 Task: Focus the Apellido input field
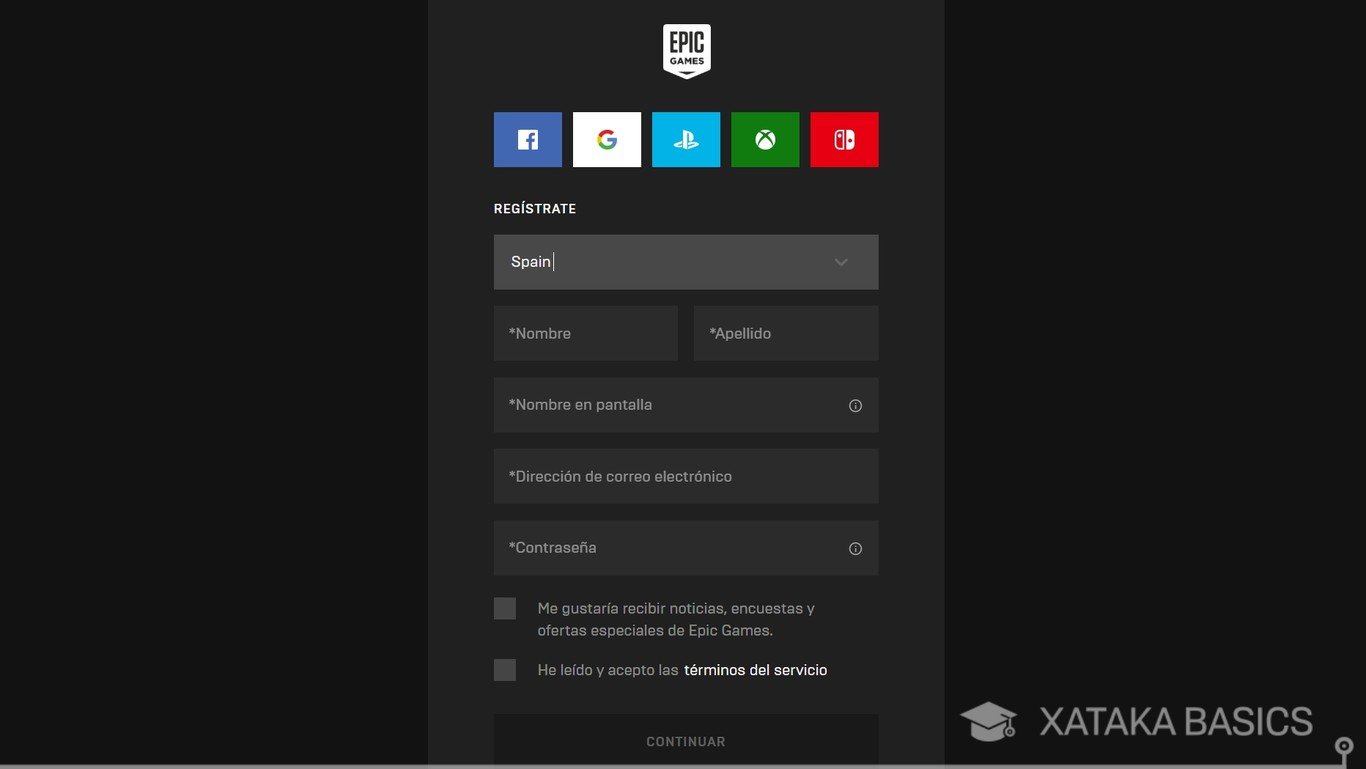tap(786, 333)
